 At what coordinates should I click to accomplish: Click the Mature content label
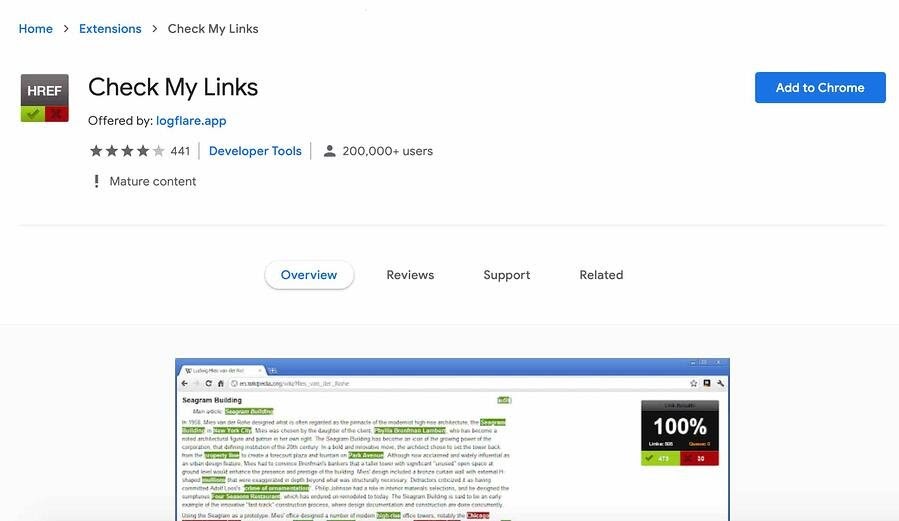153,181
